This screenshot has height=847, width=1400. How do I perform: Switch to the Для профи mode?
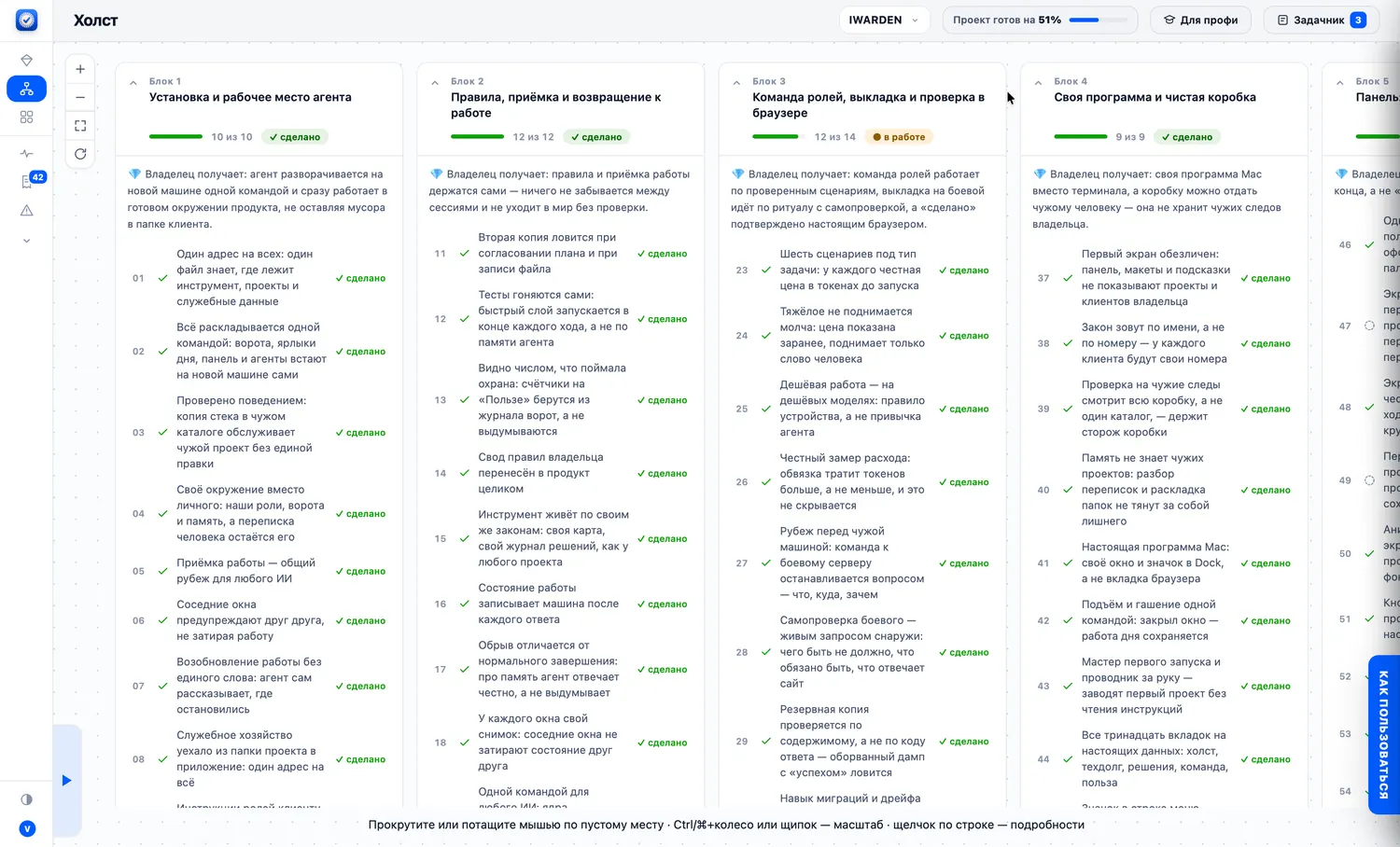[1200, 20]
